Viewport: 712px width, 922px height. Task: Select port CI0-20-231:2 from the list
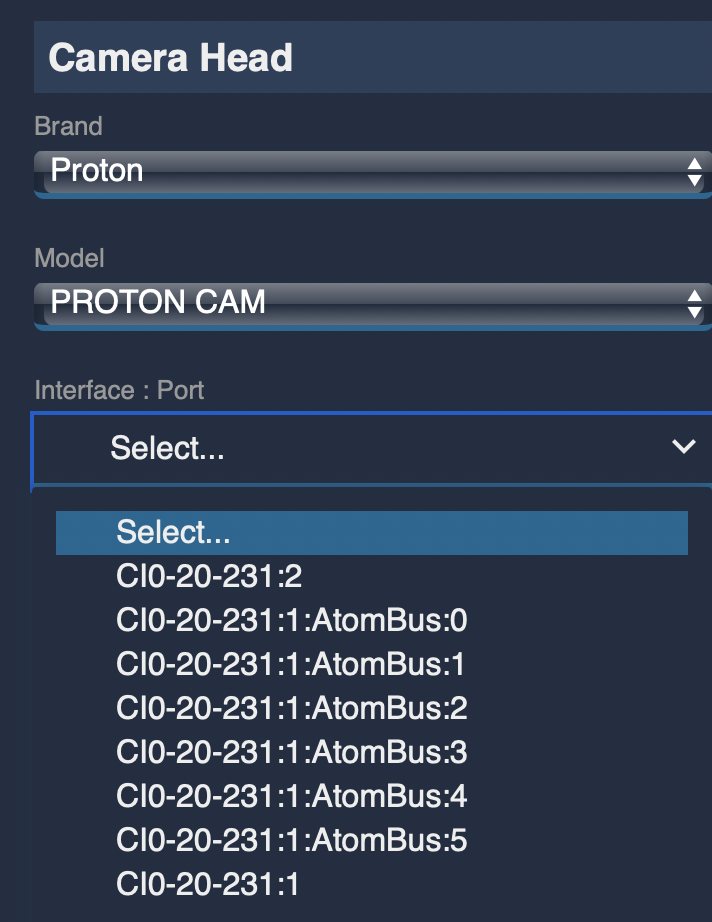[x=206, y=577]
